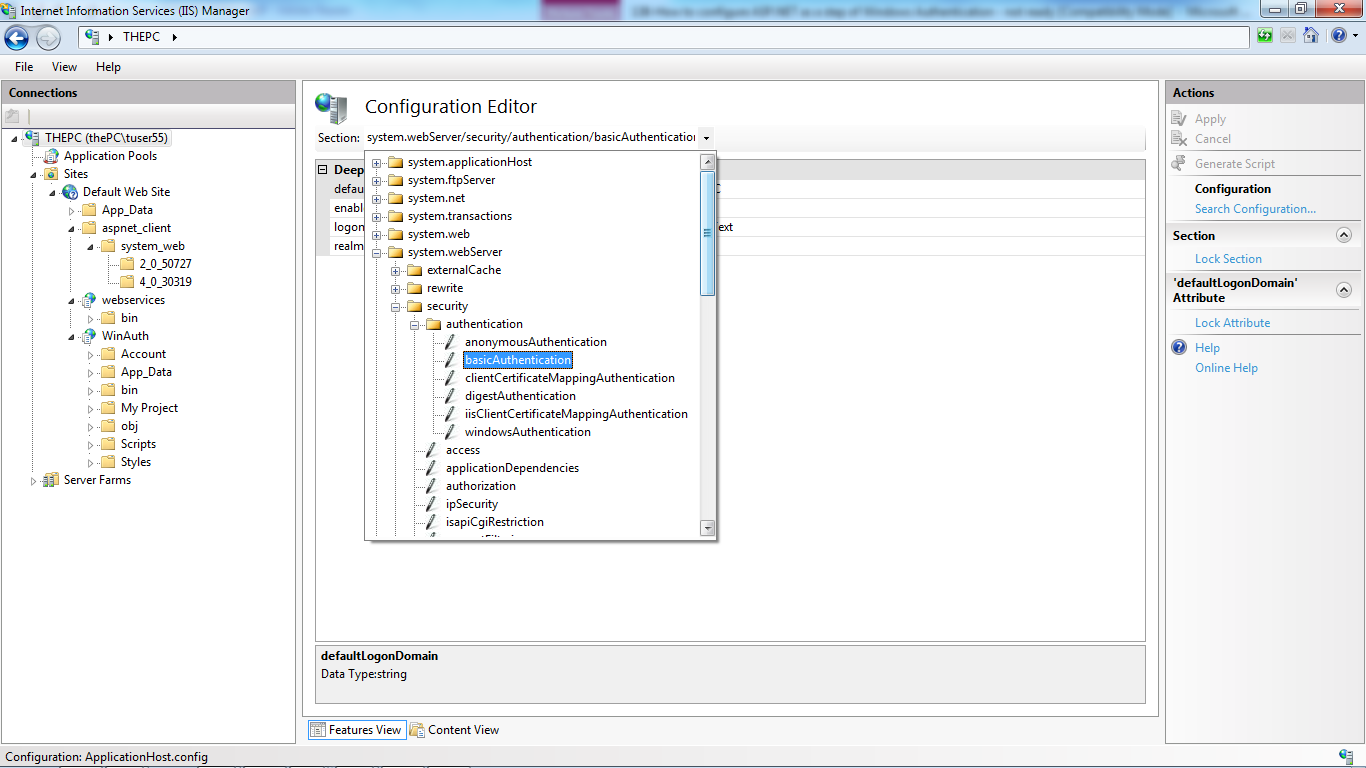Click the Server Farms icon
Image resolution: width=1366 pixels, height=768 pixels.
(x=51, y=480)
